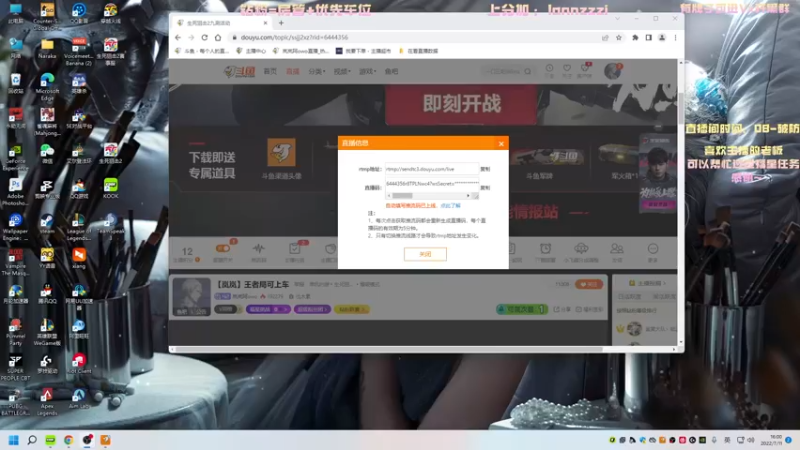Click the Douyu 直播 nav item

(x=292, y=71)
